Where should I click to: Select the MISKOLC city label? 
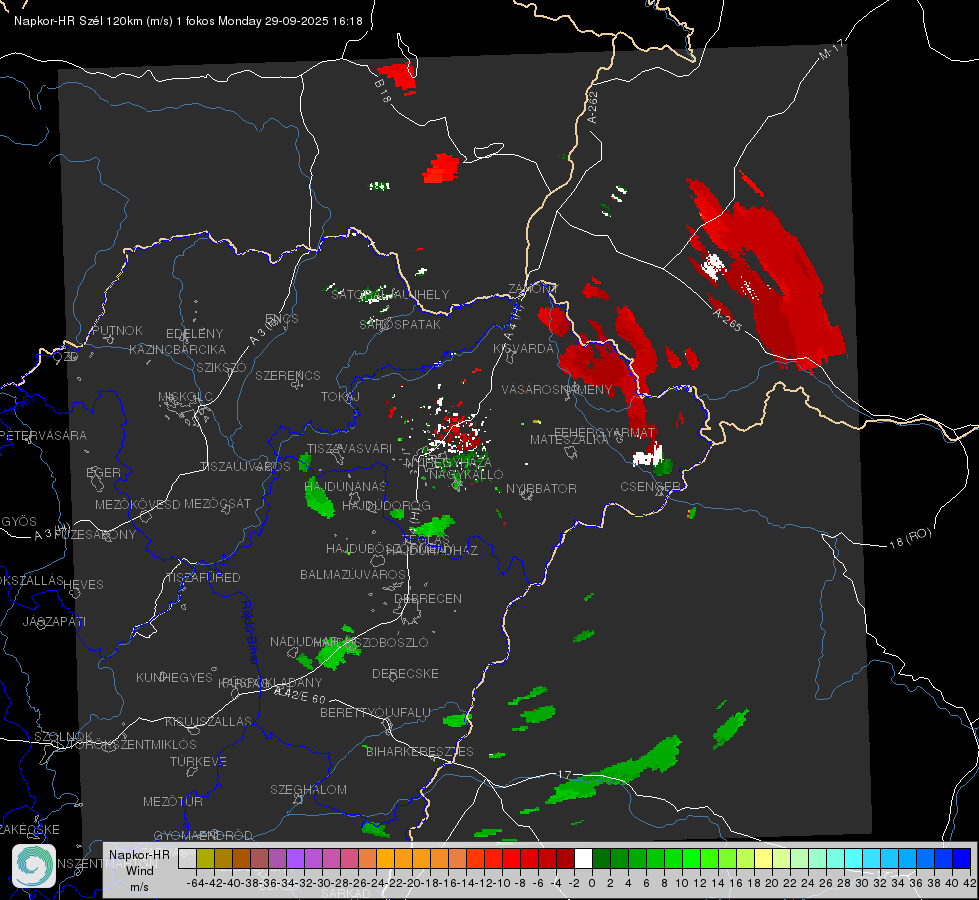pyautogui.click(x=185, y=397)
